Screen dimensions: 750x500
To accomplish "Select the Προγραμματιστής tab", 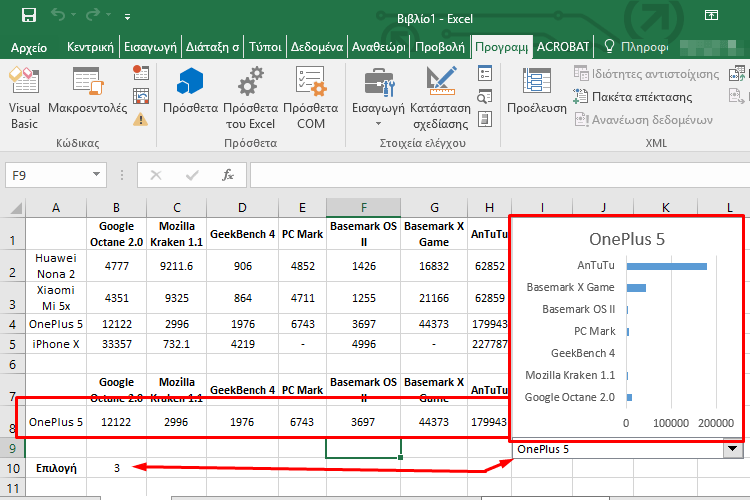I will tap(502, 47).
